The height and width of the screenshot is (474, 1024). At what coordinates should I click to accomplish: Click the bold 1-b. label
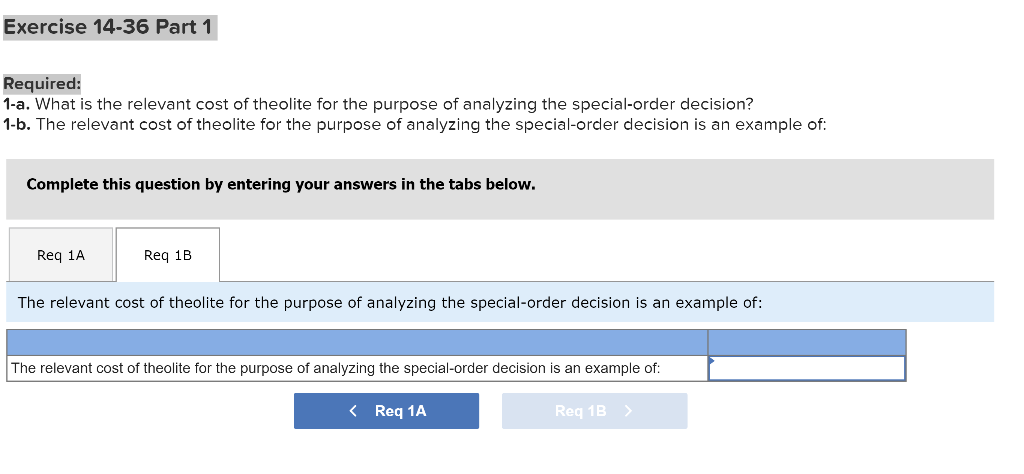click(17, 124)
